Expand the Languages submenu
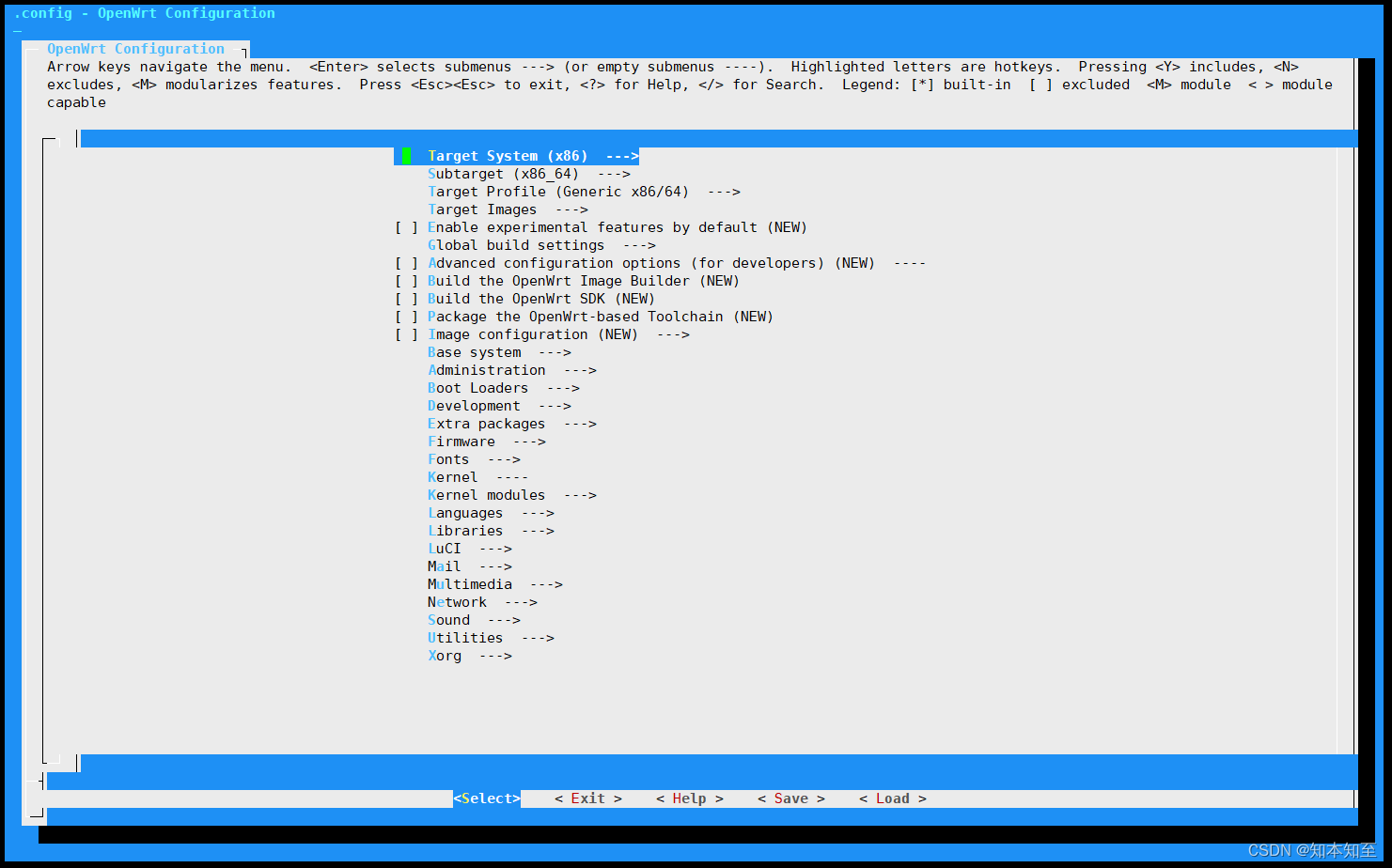This screenshot has height=868, width=1392. coord(491,513)
